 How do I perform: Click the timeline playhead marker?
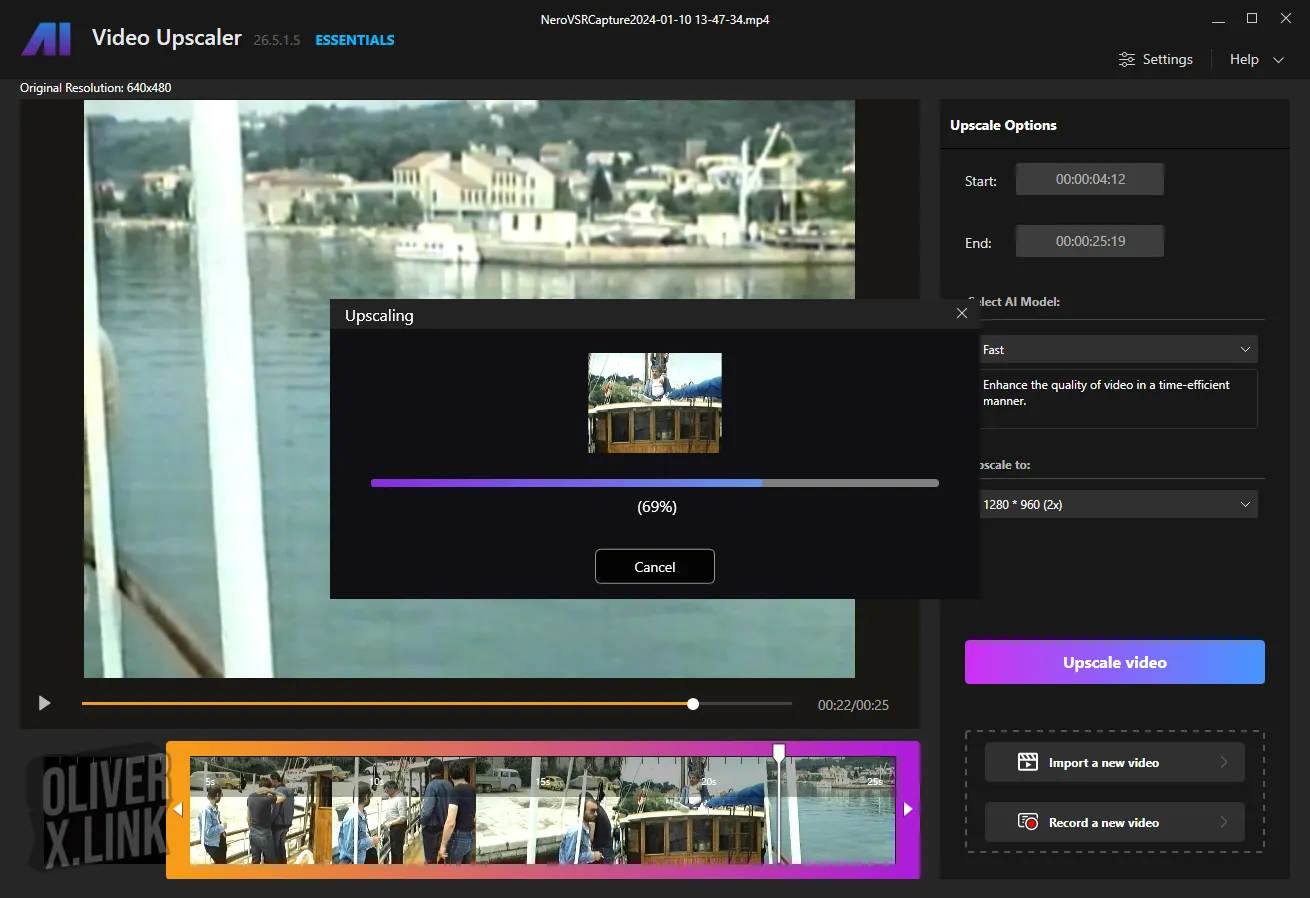[779, 751]
